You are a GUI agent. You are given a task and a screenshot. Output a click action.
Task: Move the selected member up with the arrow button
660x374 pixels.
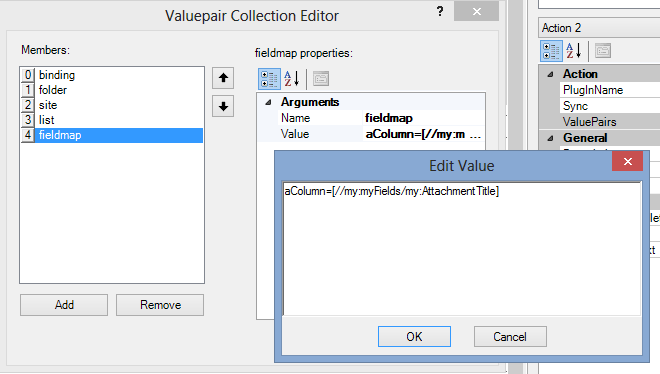[x=223, y=78]
